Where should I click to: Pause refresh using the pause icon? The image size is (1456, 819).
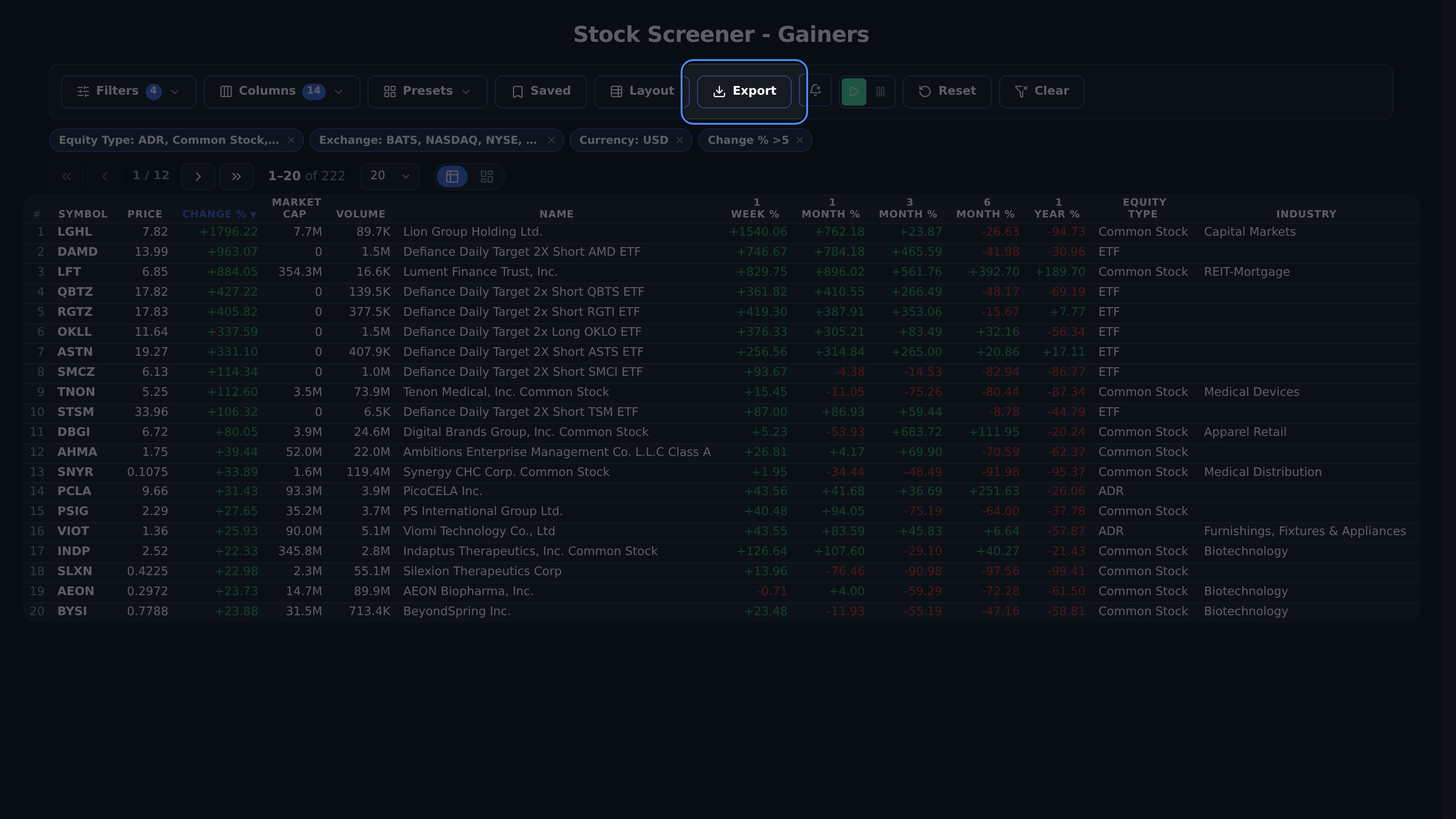[x=880, y=91]
